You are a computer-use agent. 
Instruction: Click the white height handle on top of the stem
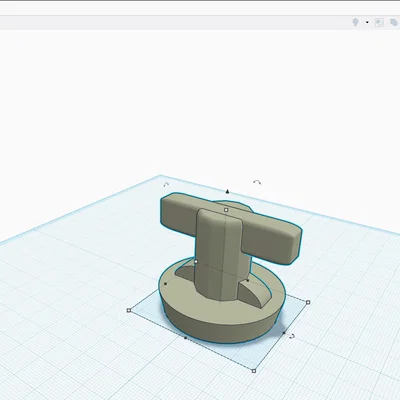pyautogui.click(x=226, y=210)
